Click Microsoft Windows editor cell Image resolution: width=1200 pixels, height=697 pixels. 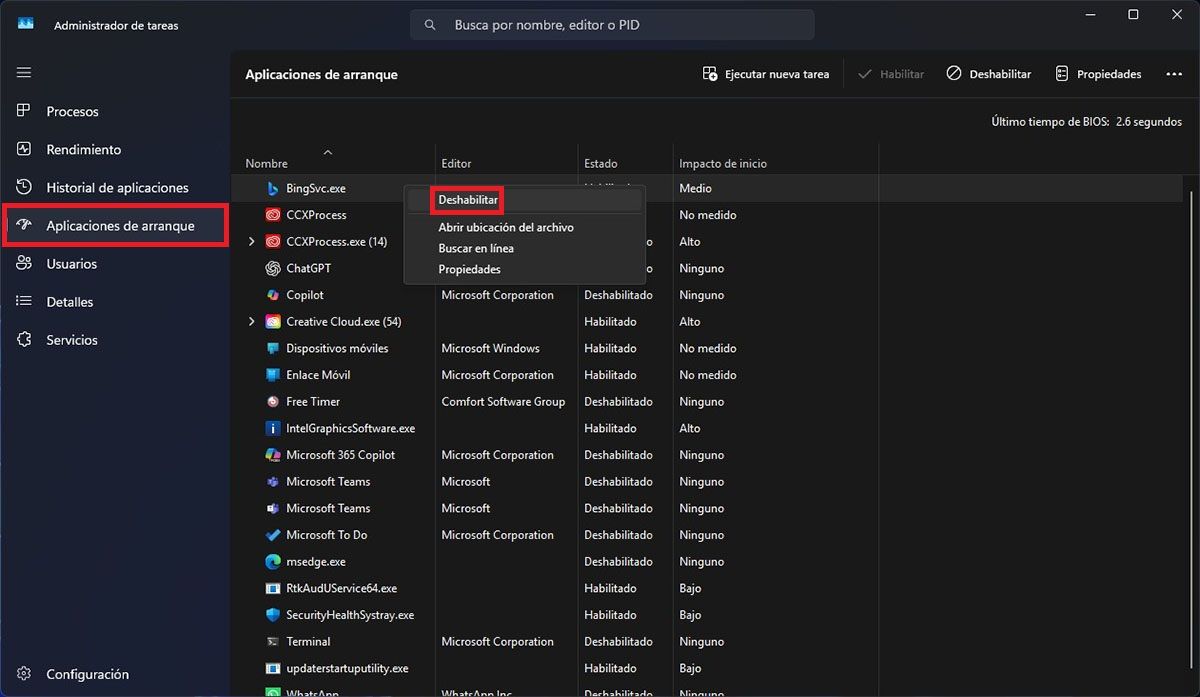pyautogui.click(x=490, y=348)
